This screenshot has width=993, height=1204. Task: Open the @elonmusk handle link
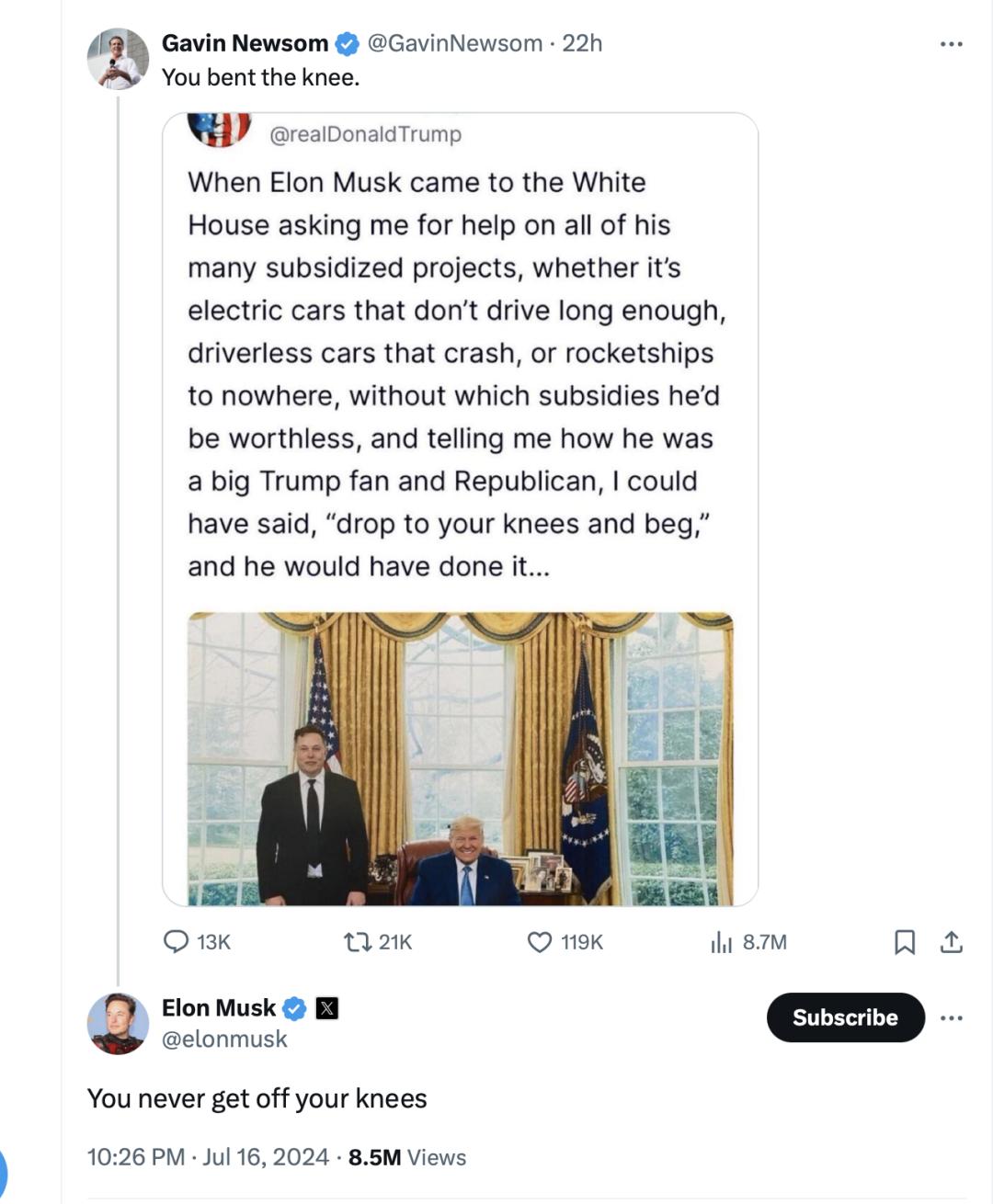[x=225, y=1039]
